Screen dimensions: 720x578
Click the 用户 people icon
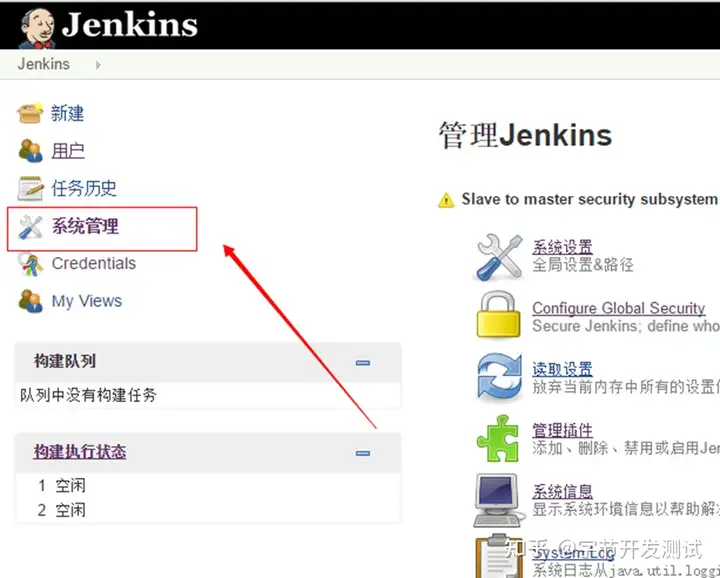tap(30, 151)
